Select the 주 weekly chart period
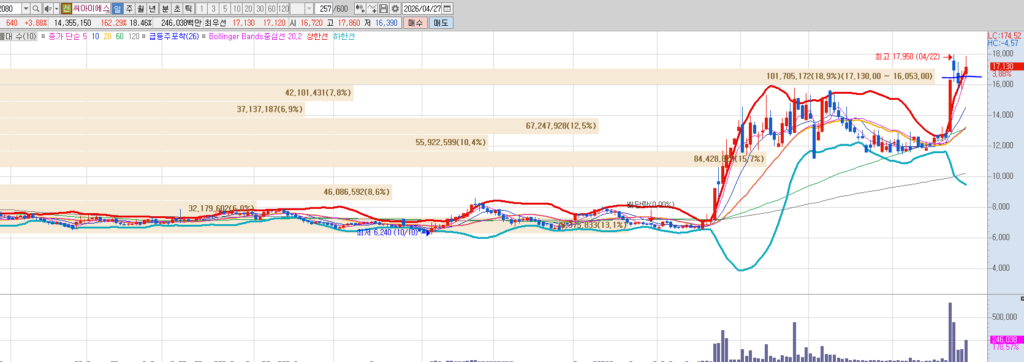Viewport: 1024px width, 362px height. click(x=129, y=8)
